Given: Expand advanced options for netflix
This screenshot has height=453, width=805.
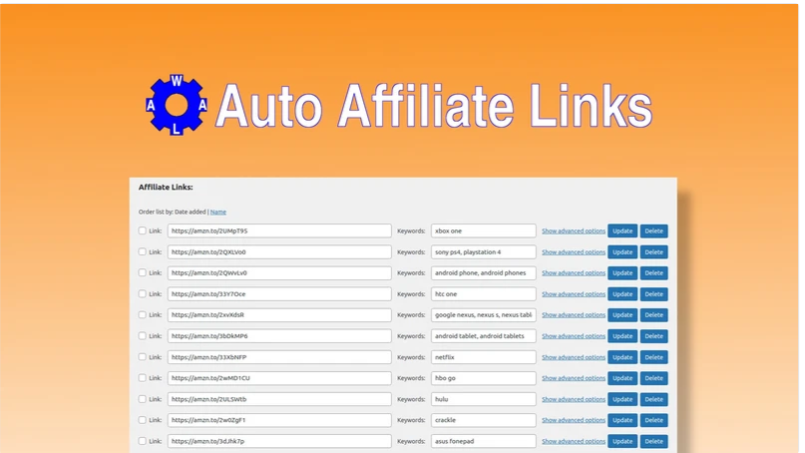Looking at the screenshot, I should pyautogui.click(x=573, y=357).
